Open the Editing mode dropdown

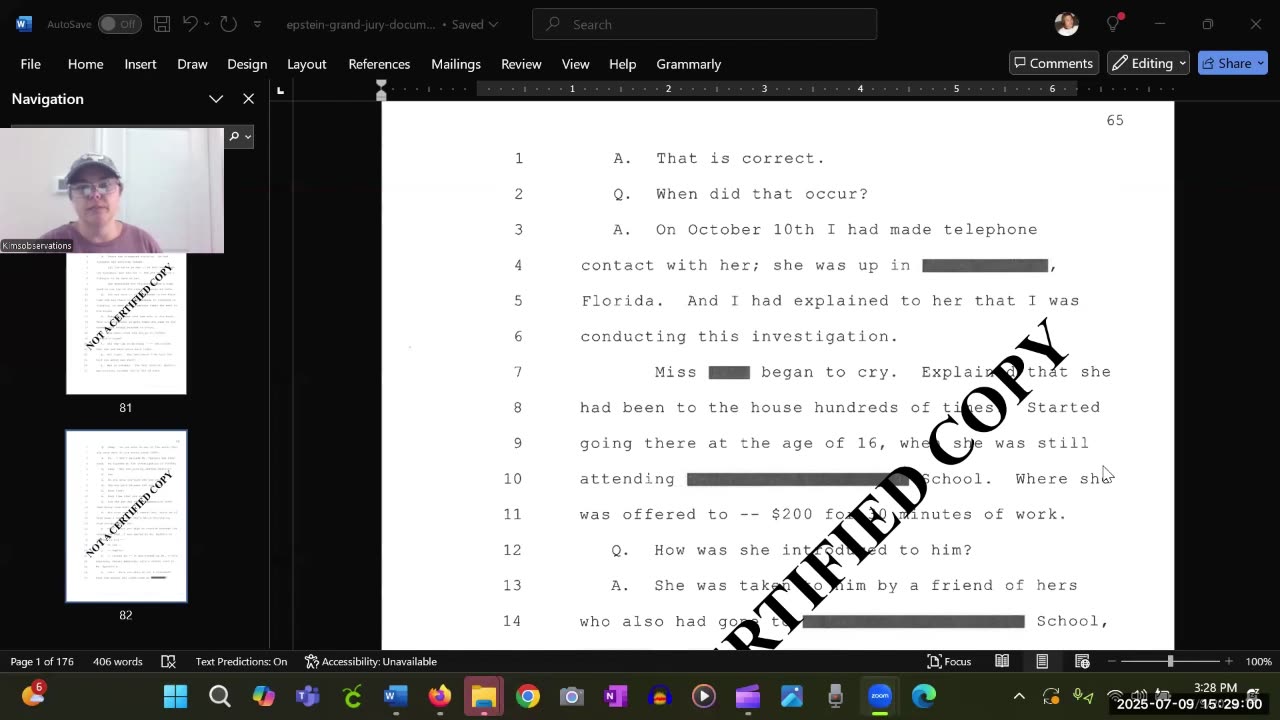(1149, 63)
